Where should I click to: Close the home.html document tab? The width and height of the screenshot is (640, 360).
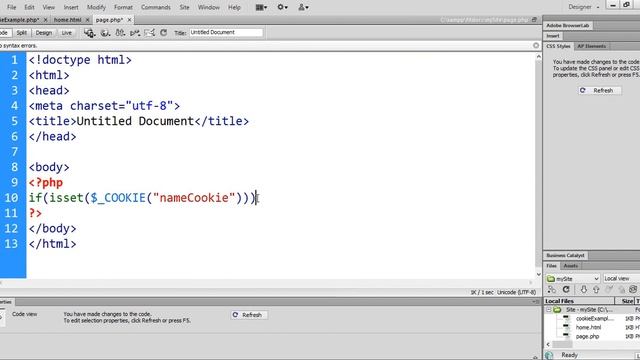(x=87, y=20)
